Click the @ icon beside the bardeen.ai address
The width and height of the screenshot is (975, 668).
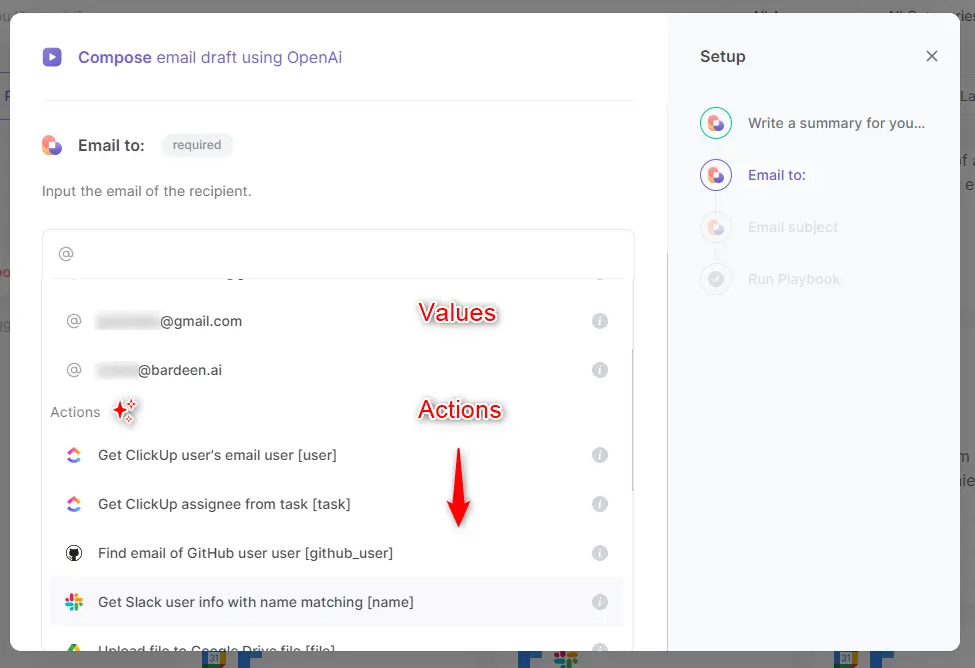[74, 370]
